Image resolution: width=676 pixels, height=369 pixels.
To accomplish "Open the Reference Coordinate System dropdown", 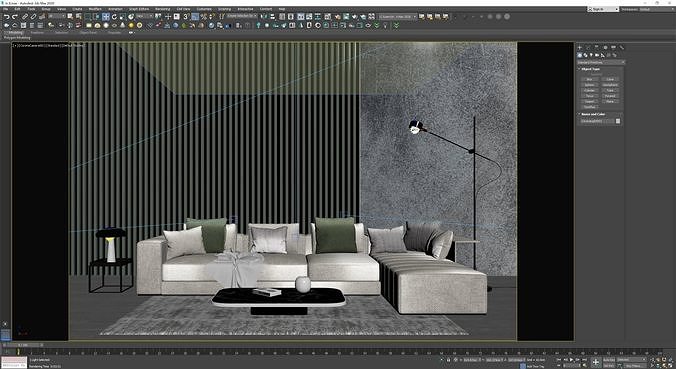I will 144,16.
